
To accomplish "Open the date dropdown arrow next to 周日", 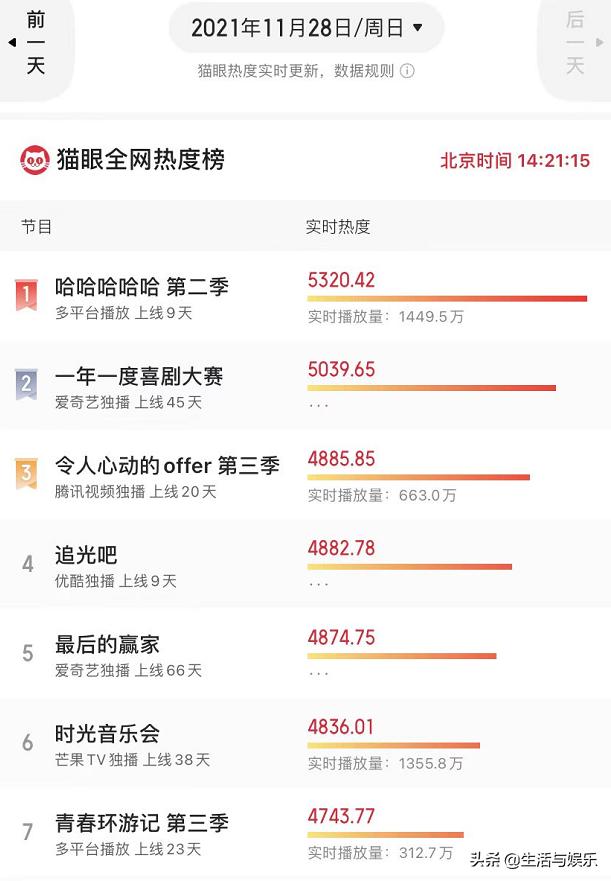I will tap(417, 27).
